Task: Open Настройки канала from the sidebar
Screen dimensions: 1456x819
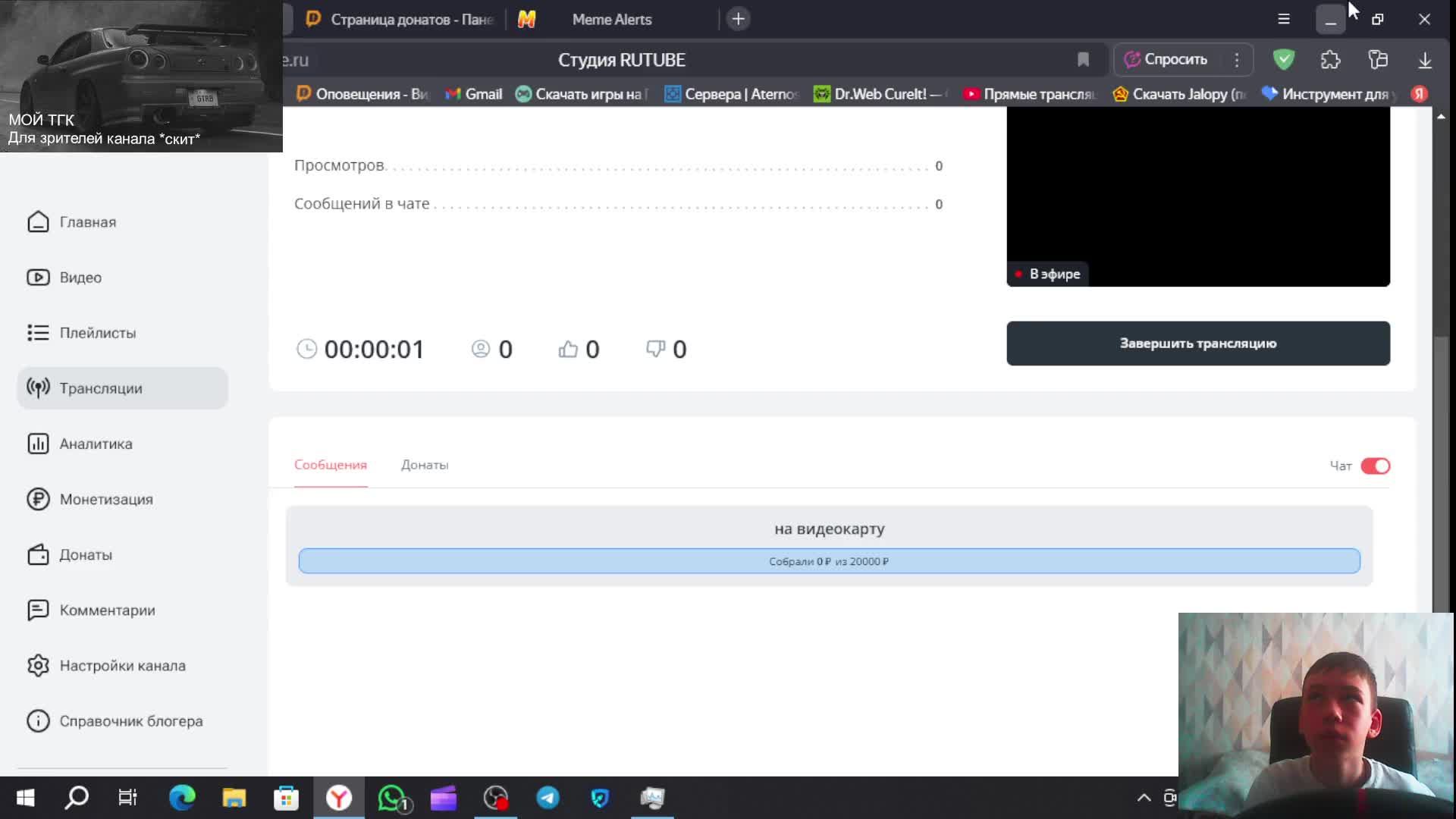Action: pyautogui.click(x=121, y=665)
